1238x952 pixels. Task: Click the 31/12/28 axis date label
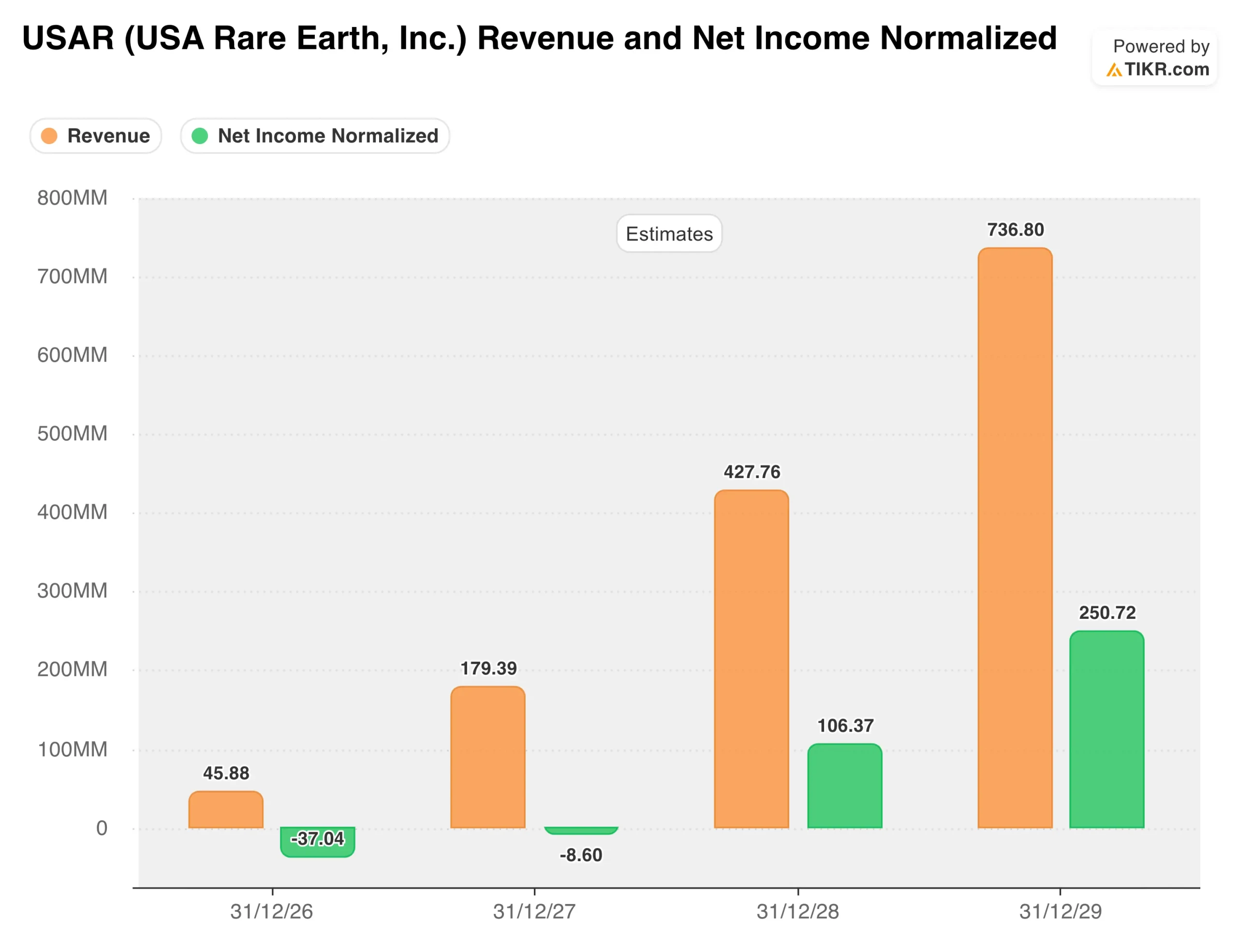(x=797, y=912)
